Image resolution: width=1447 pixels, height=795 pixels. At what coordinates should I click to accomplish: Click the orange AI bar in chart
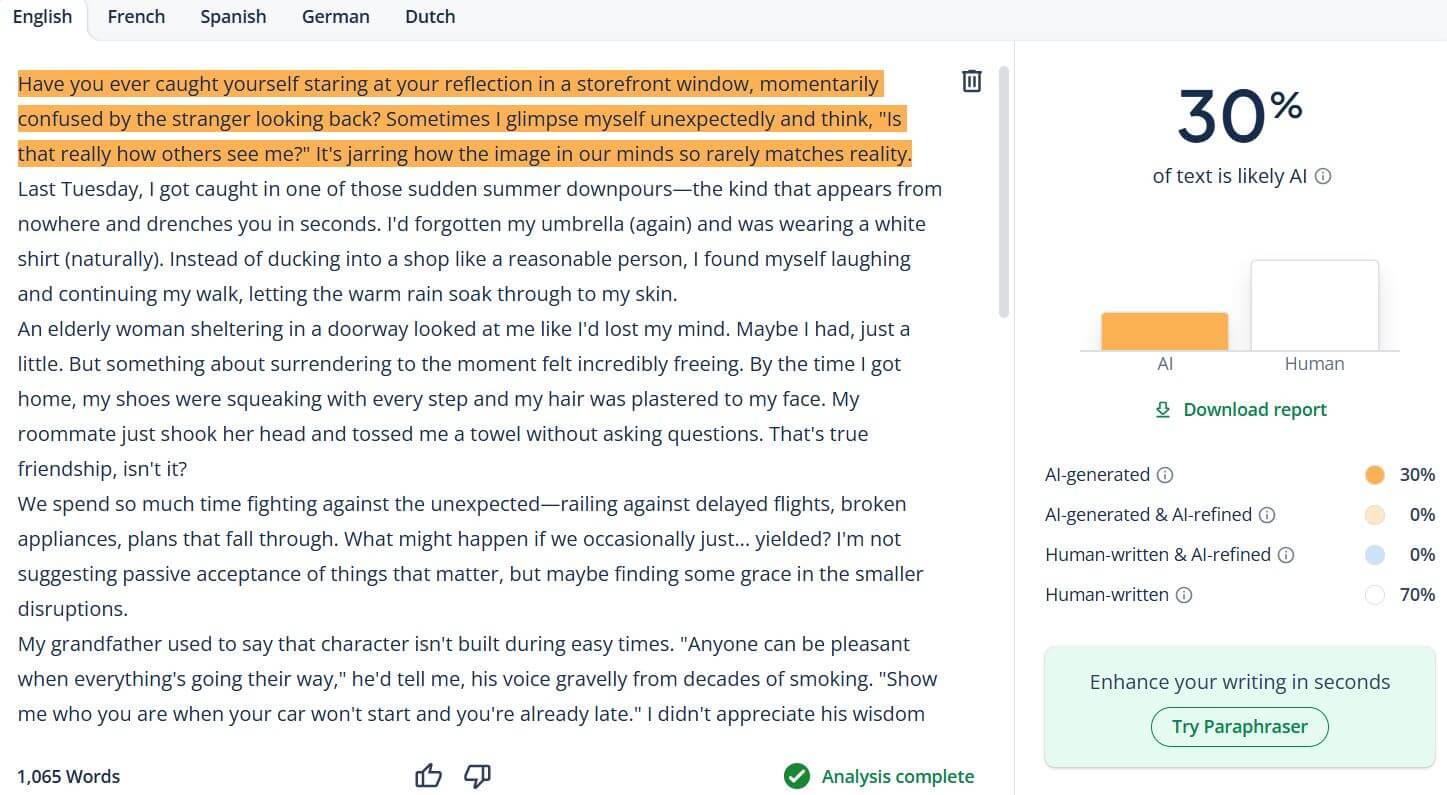coord(1164,331)
